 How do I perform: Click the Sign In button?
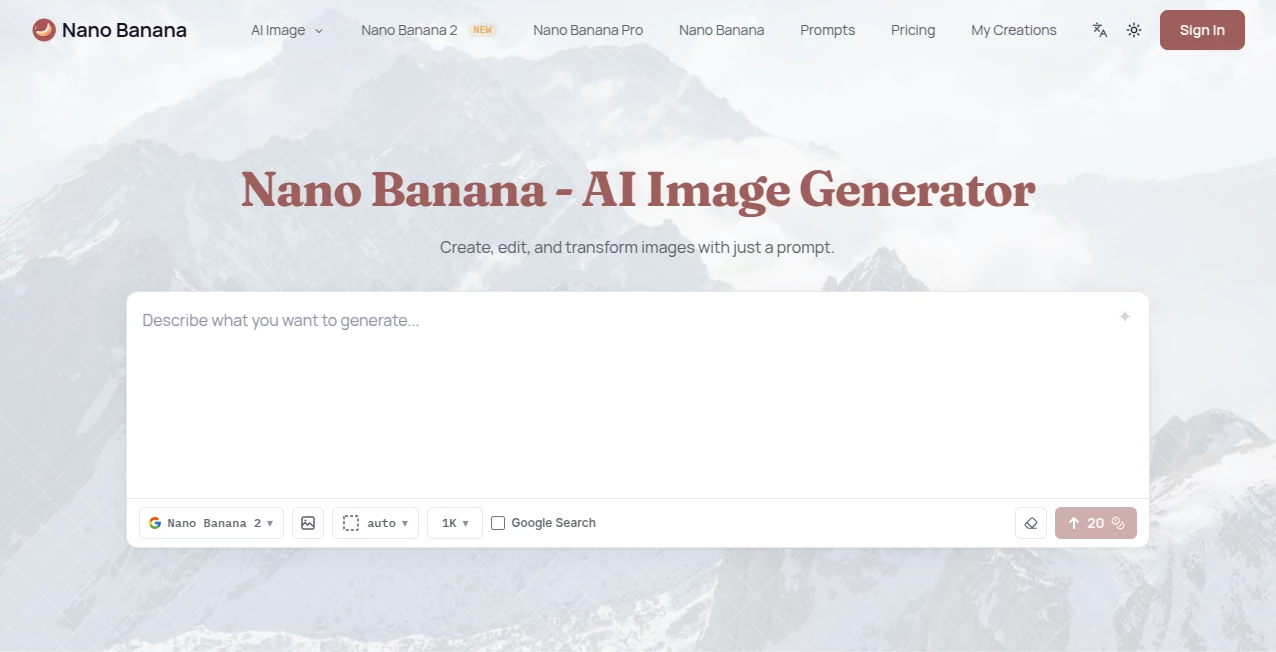1202,30
